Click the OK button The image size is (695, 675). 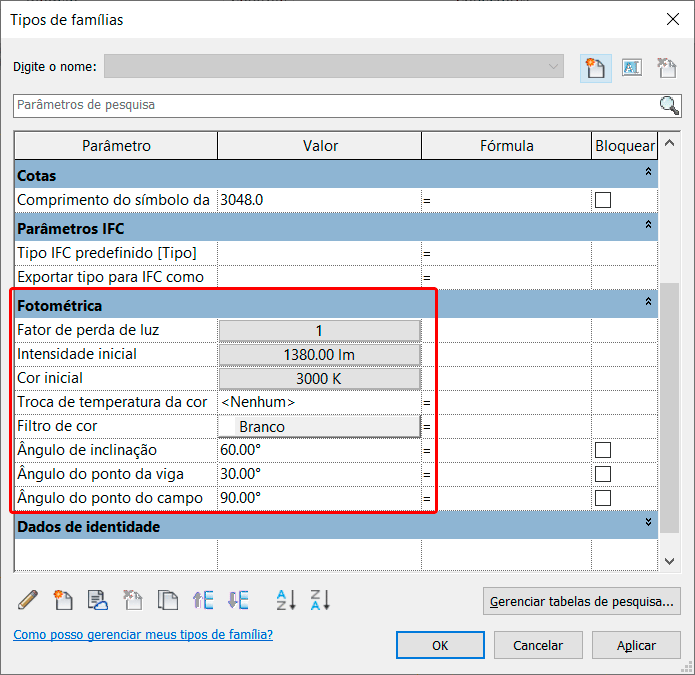440,645
